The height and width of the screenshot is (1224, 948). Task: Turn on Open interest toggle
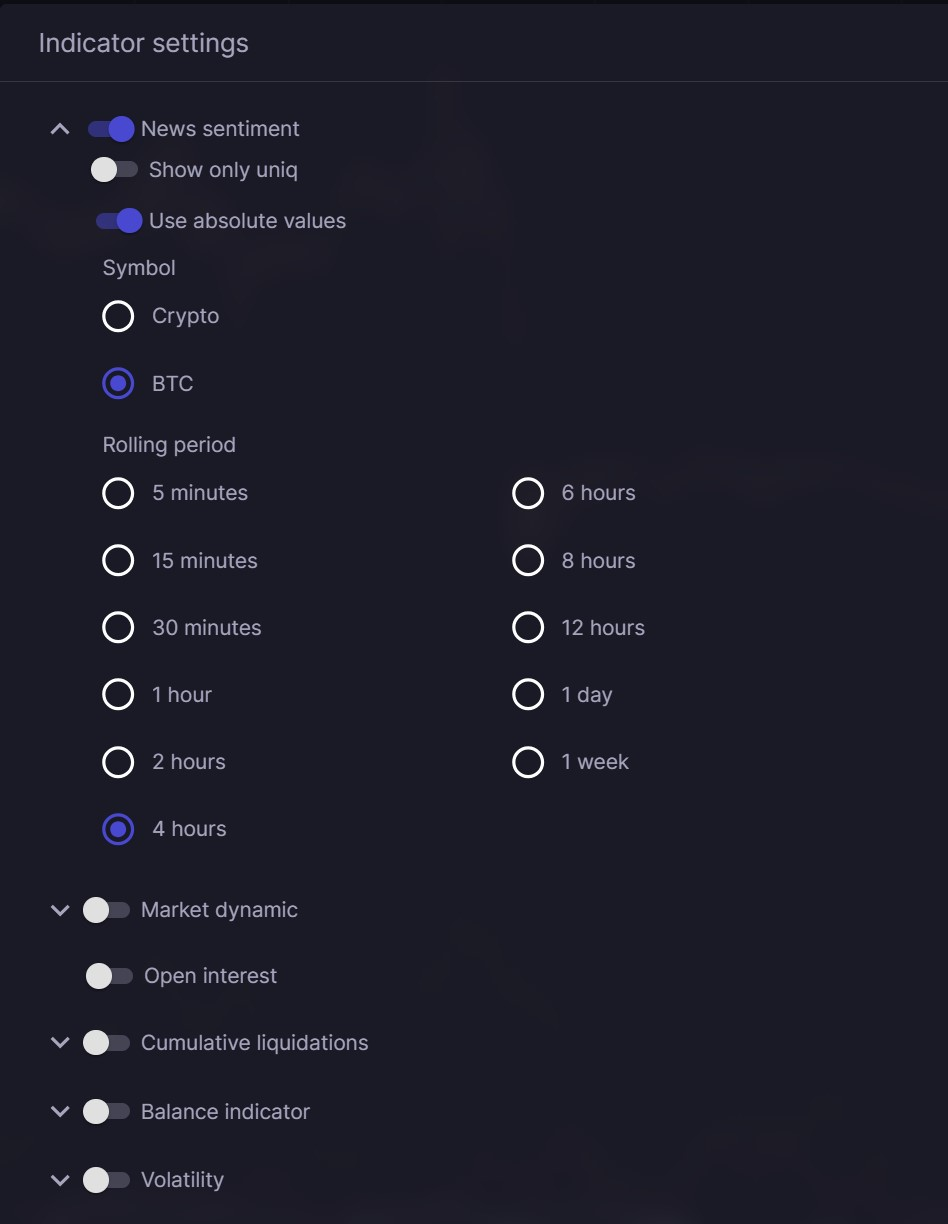pyautogui.click(x=109, y=976)
